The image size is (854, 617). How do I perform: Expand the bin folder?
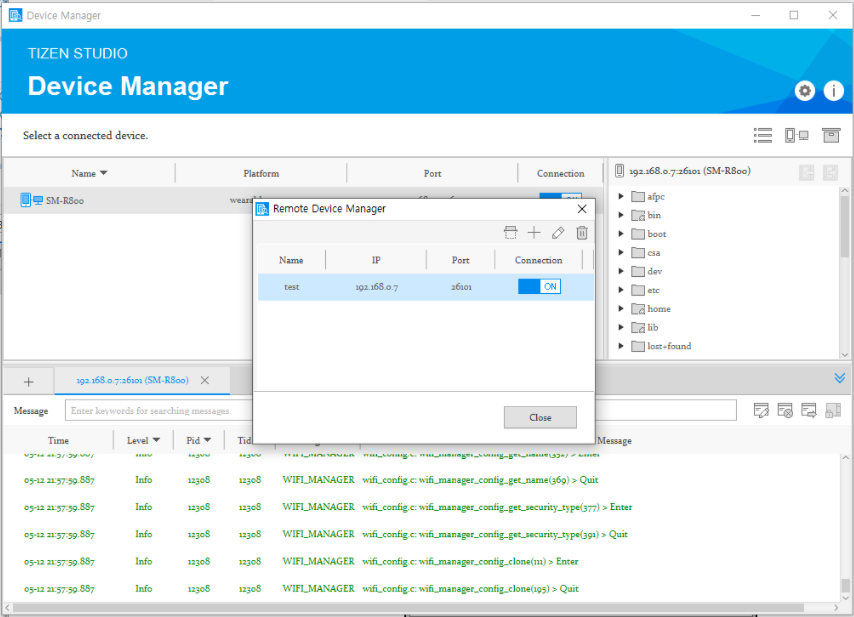[621, 215]
